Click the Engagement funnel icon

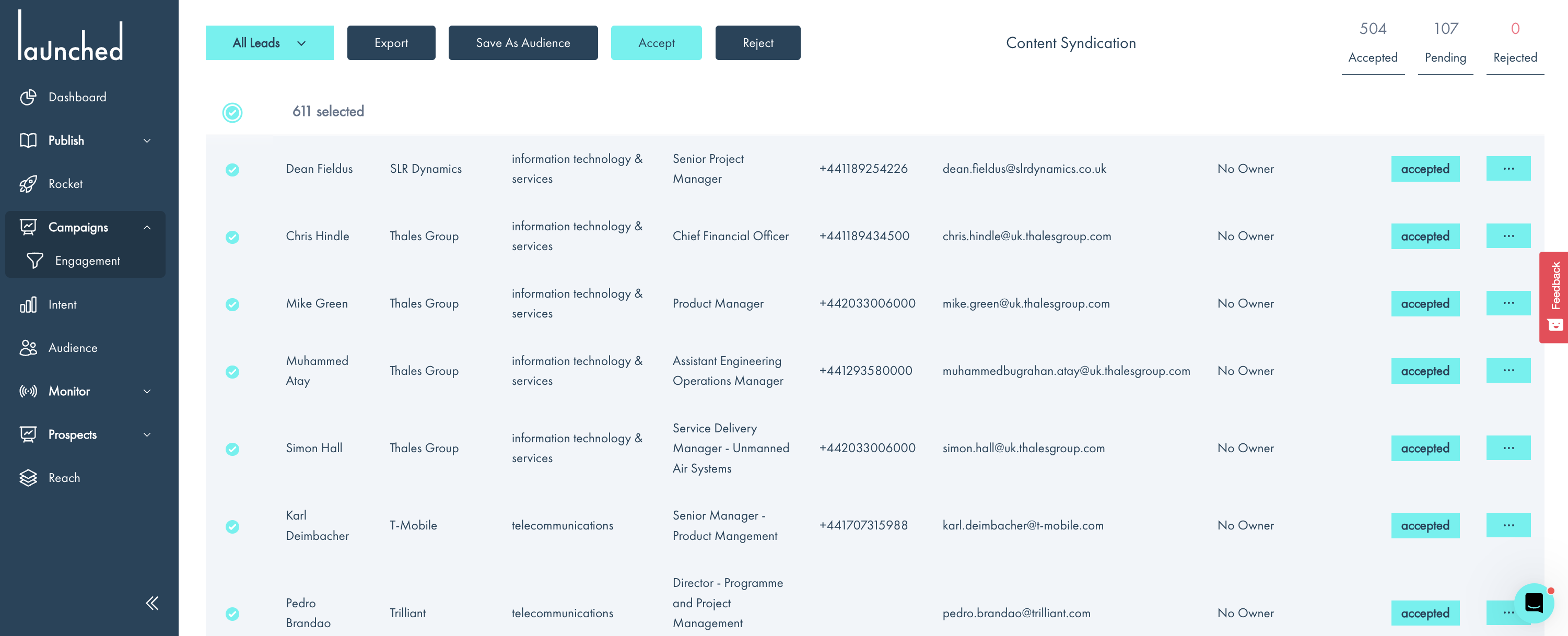click(x=34, y=261)
